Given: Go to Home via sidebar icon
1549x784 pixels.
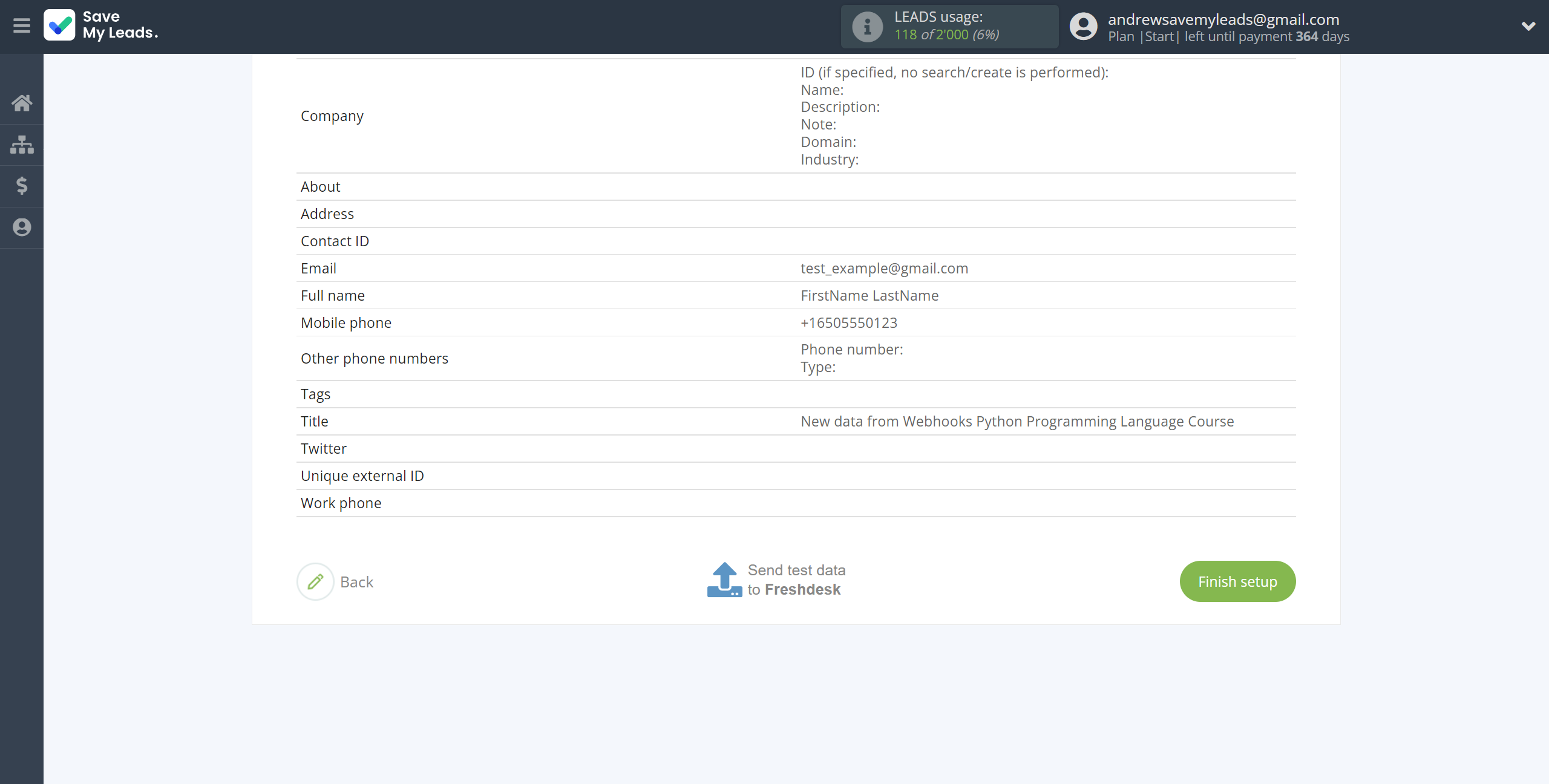Looking at the screenshot, I should coord(22,103).
